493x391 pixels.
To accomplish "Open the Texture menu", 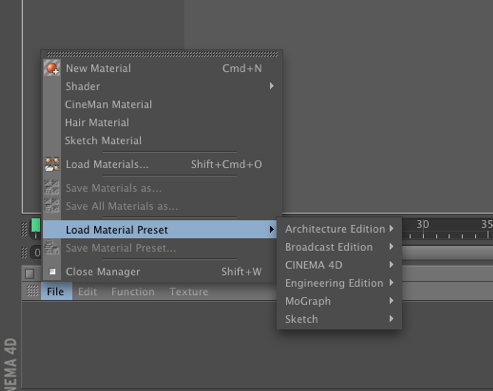I will click(x=189, y=292).
